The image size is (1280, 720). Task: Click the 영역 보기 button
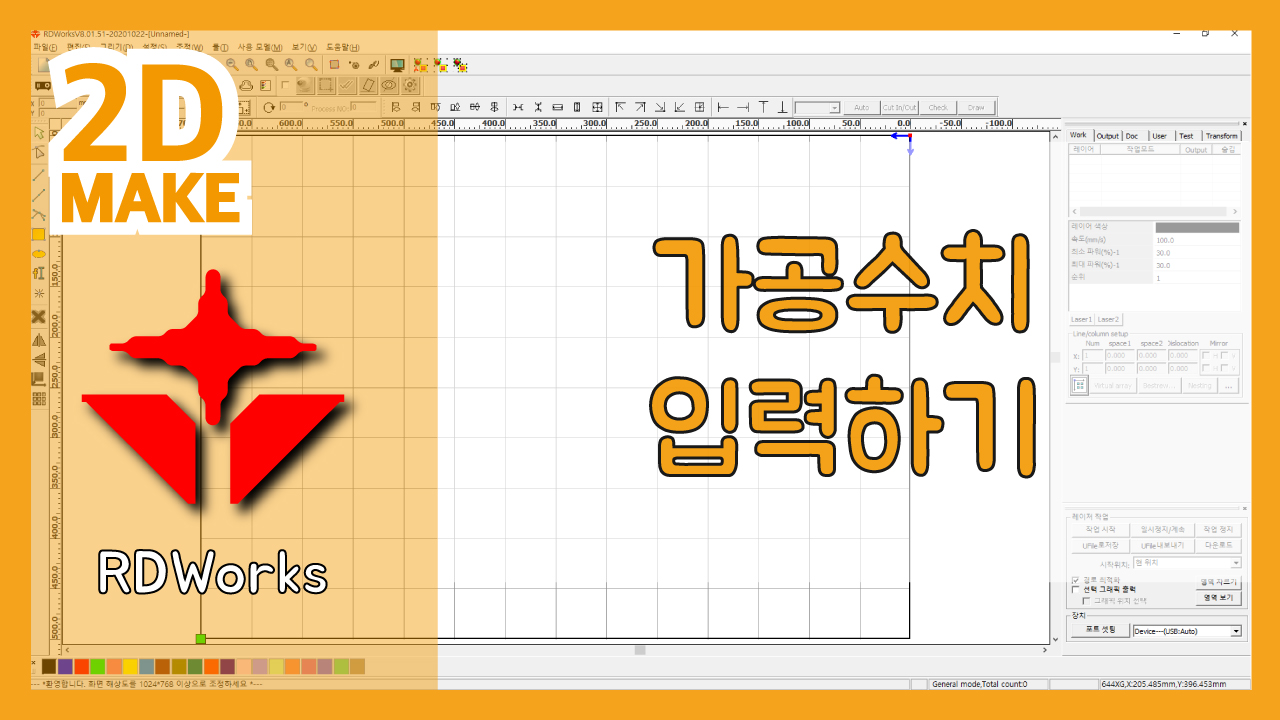click(x=1219, y=597)
